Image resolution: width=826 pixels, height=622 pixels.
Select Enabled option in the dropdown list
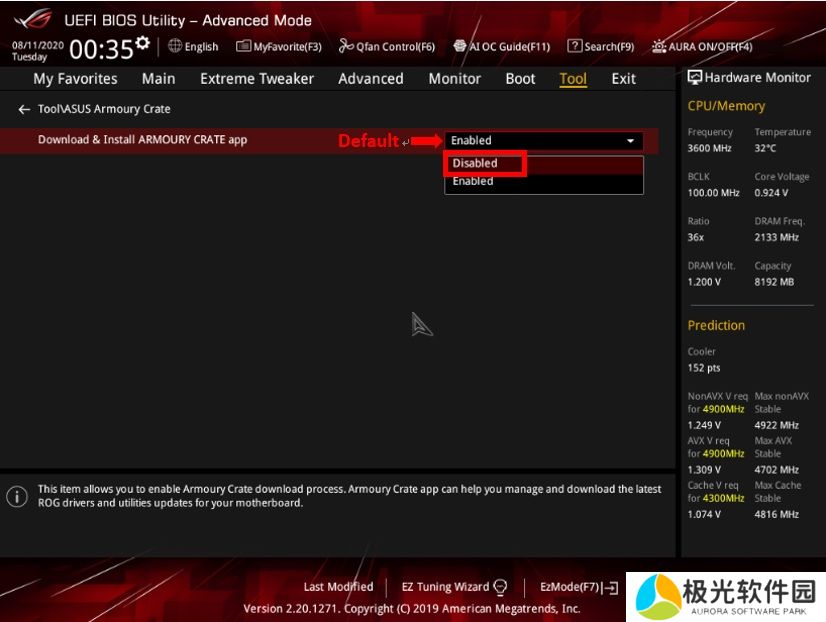tap(473, 182)
